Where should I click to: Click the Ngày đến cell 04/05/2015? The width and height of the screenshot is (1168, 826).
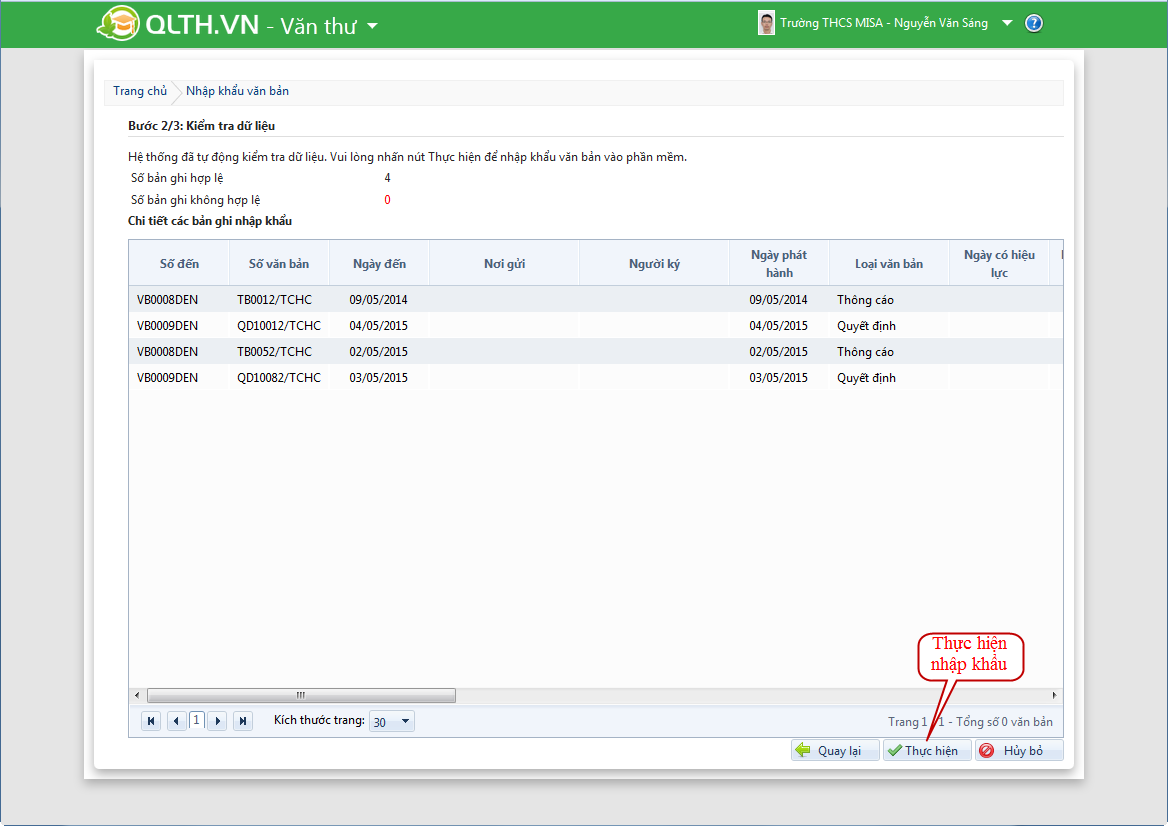(378, 325)
